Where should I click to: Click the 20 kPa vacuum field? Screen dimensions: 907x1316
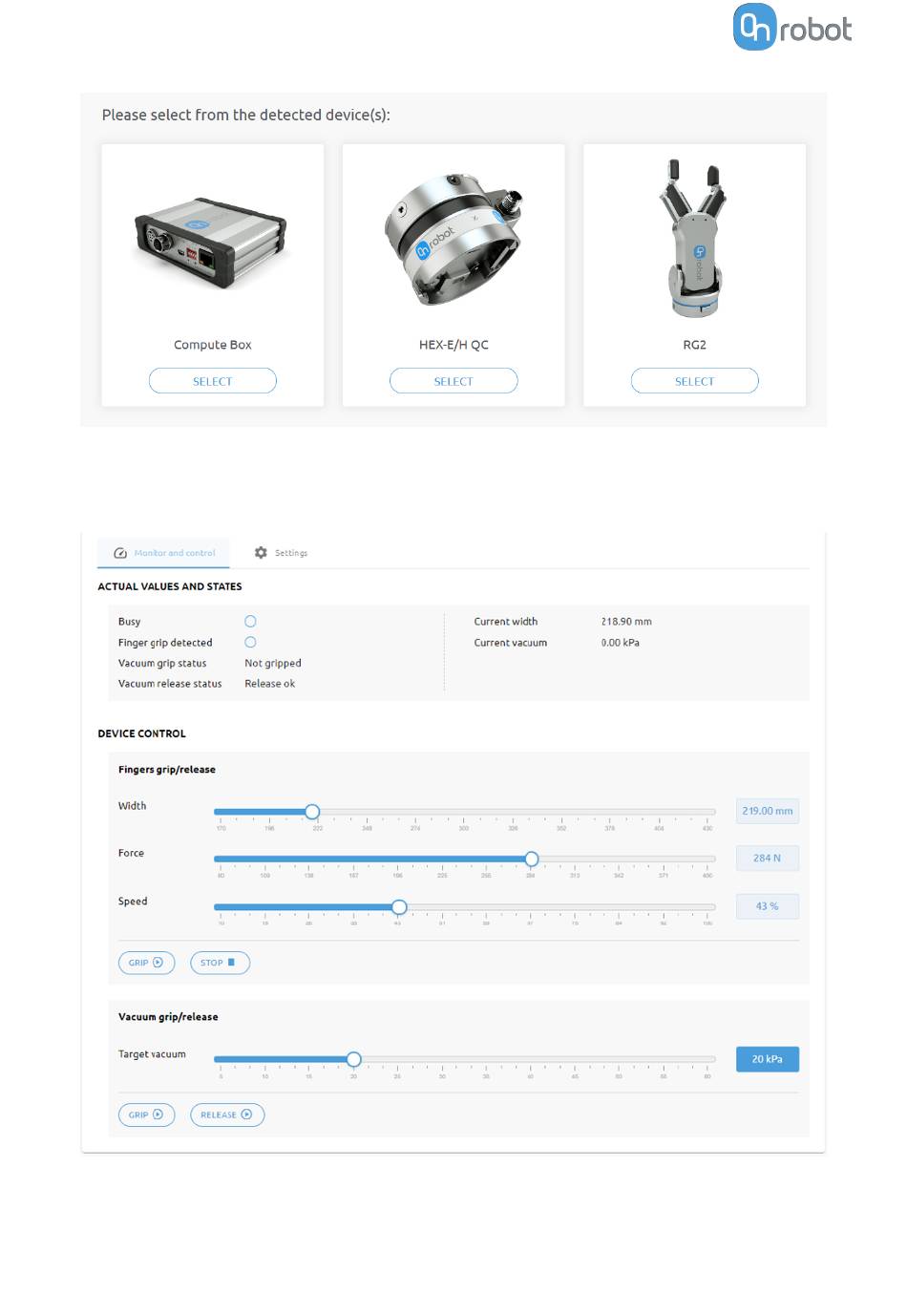coord(768,1059)
